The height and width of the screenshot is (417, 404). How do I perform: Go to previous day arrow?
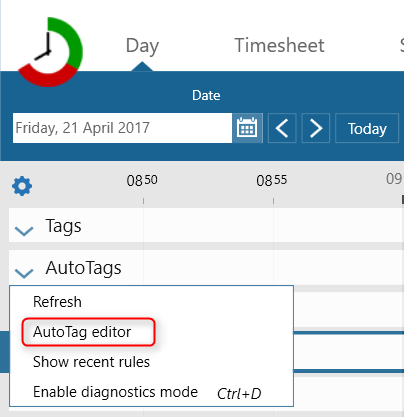point(282,128)
